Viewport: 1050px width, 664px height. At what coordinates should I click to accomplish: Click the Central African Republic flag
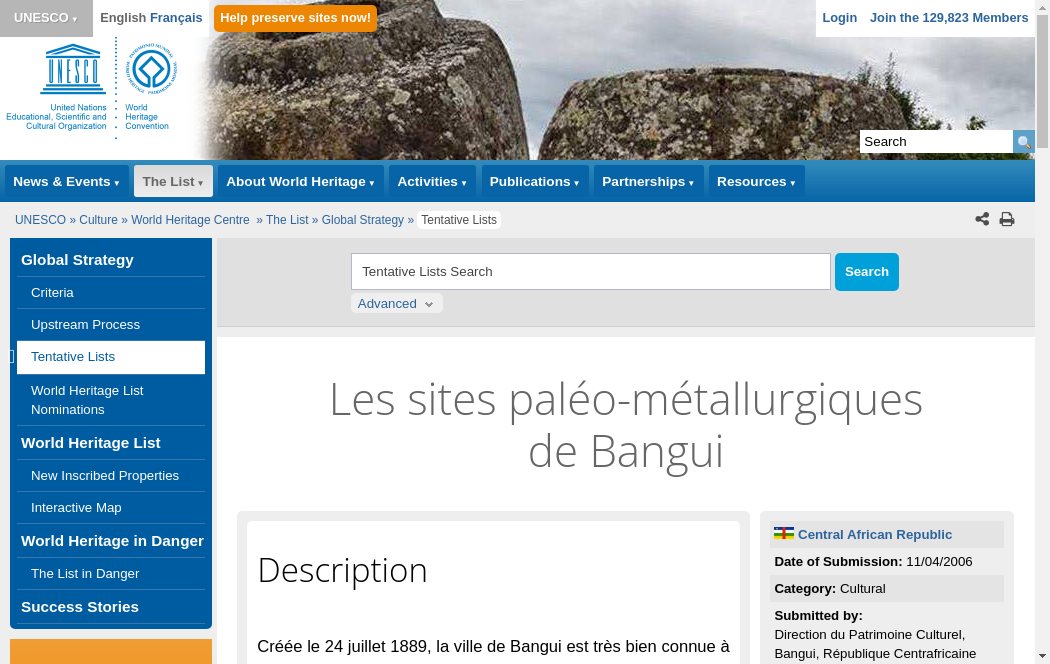click(783, 534)
